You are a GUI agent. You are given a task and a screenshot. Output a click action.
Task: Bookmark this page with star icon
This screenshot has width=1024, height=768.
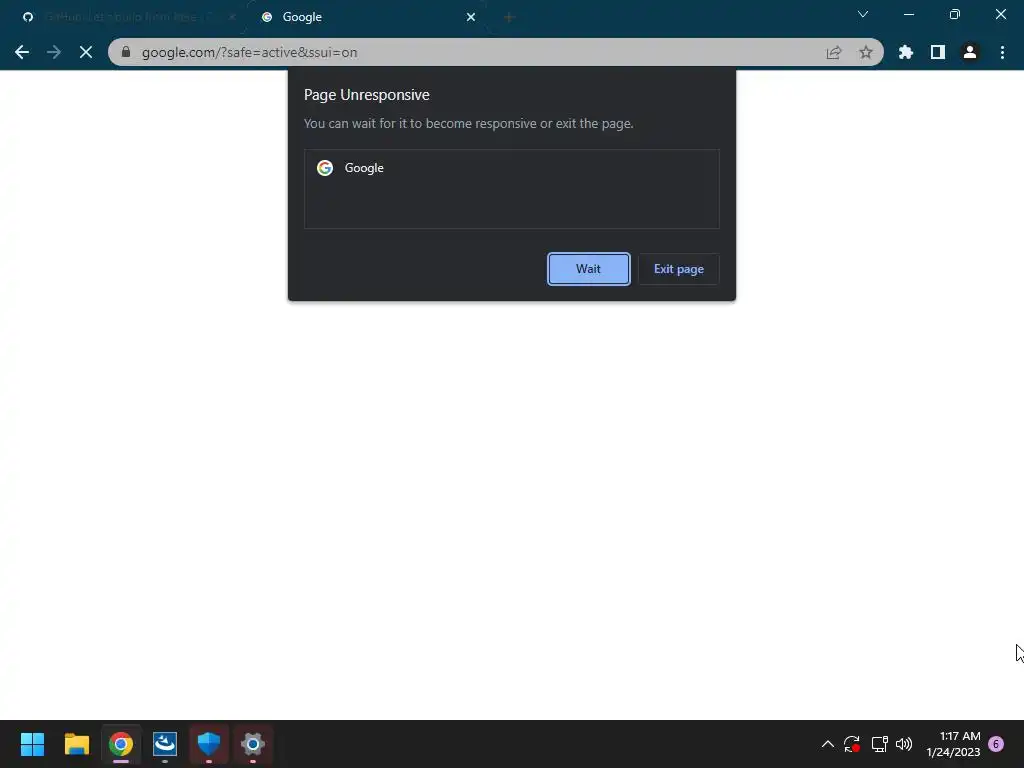tap(866, 52)
